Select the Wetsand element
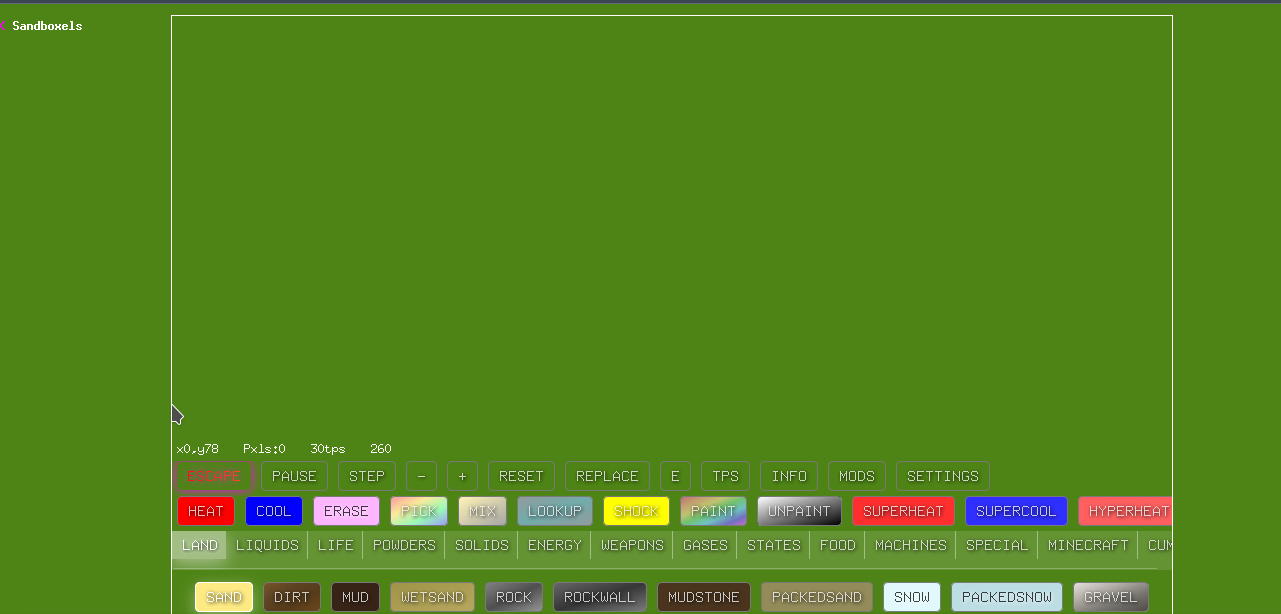This screenshot has height=614, width=1281. tap(432, 597)
